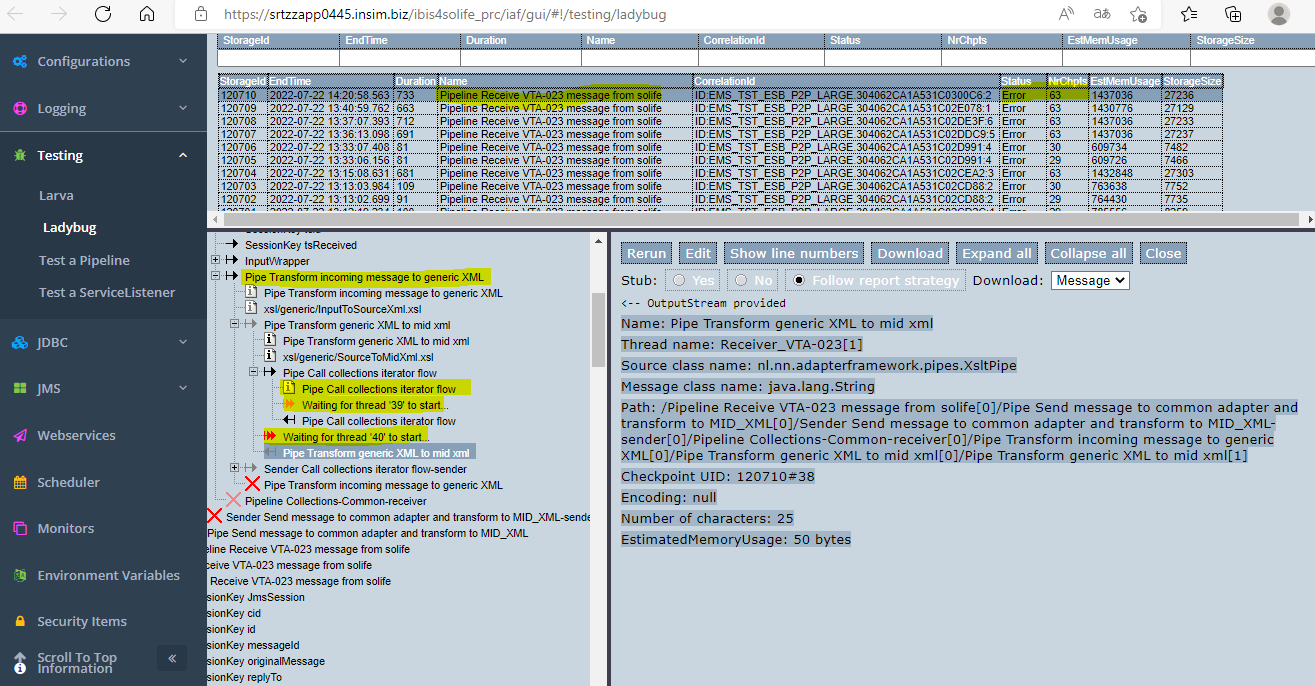This screenshot has height=686, width=1315.
Task: Collapse Pipe Transform incoming message to generic XML node
Action: pyautogui.click(x=216, y=277)
